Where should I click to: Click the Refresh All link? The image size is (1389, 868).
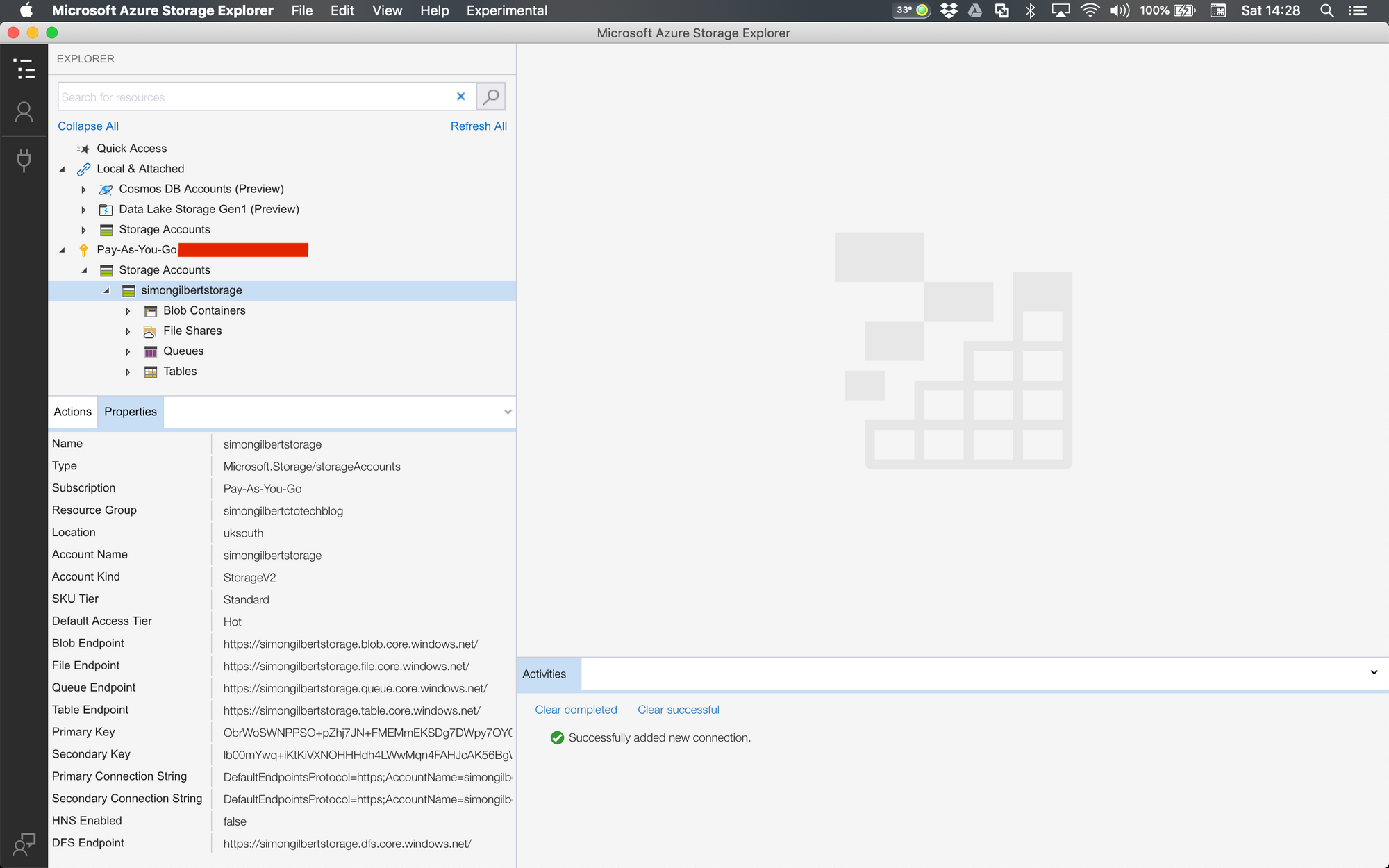(x=479, y=126)
